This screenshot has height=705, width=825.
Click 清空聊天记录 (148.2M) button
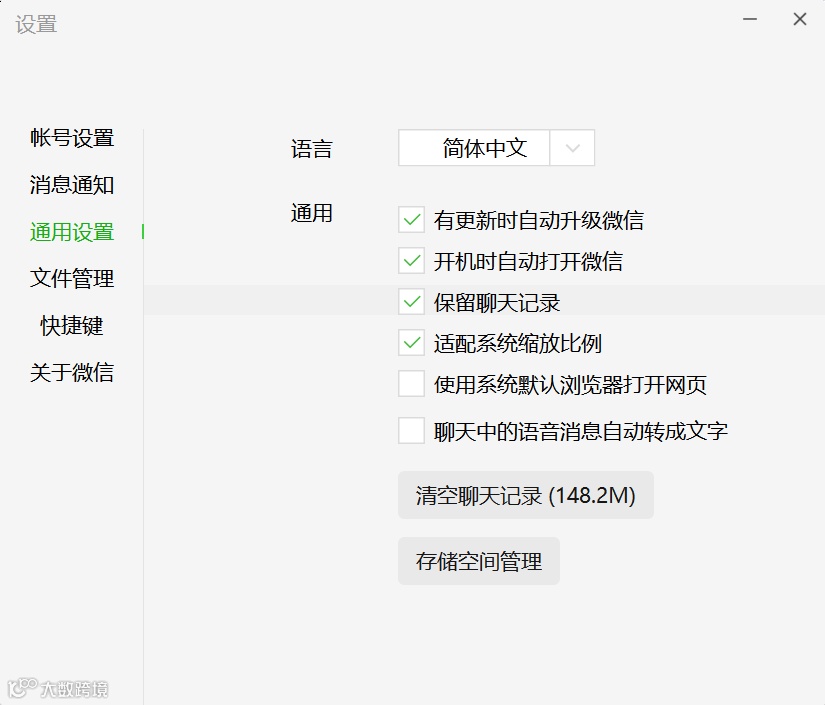526,495
